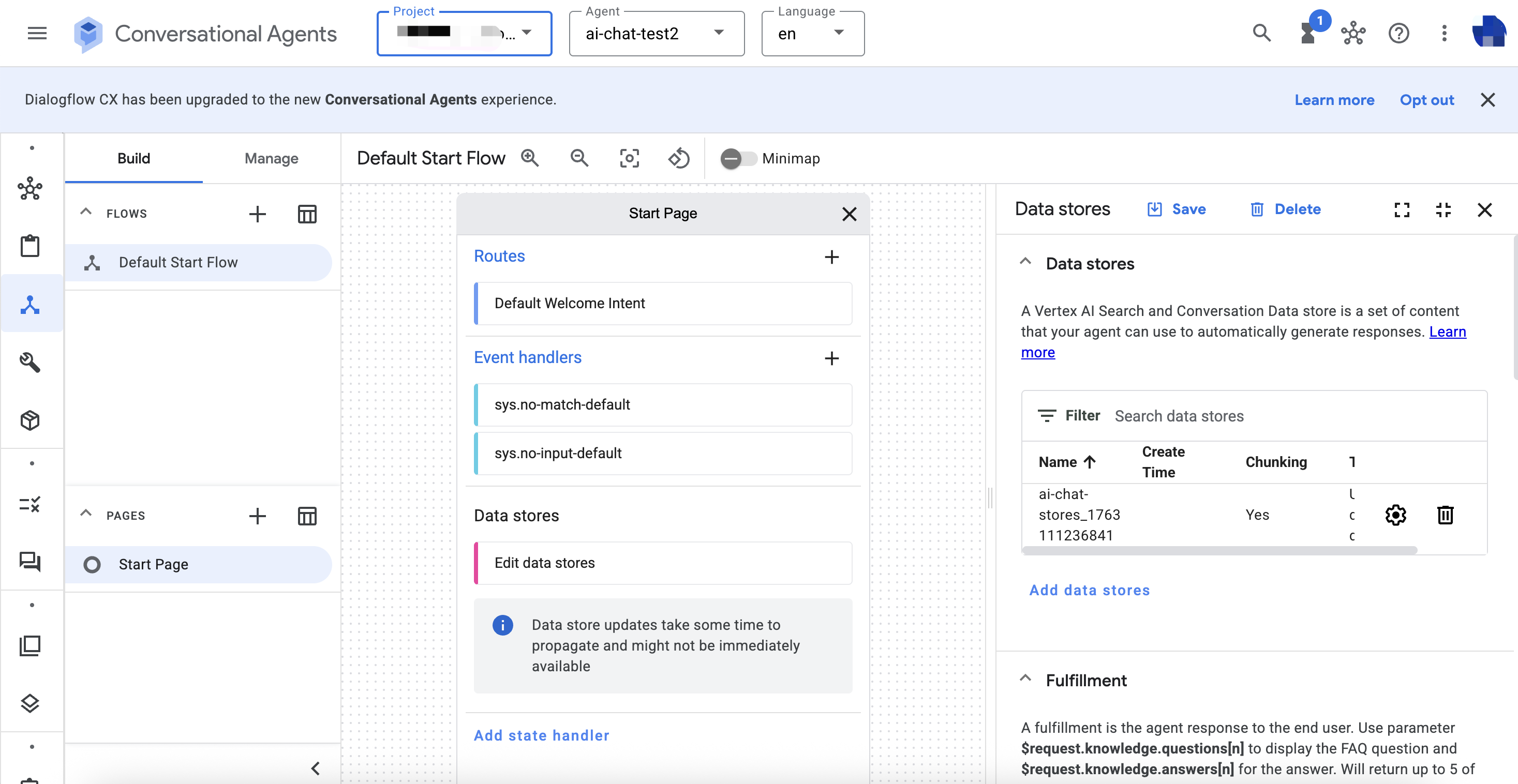Click the zoom out magnifier icon
Image resolution: width=1518 pixels, height=784 pixels.
pos(579,158)
